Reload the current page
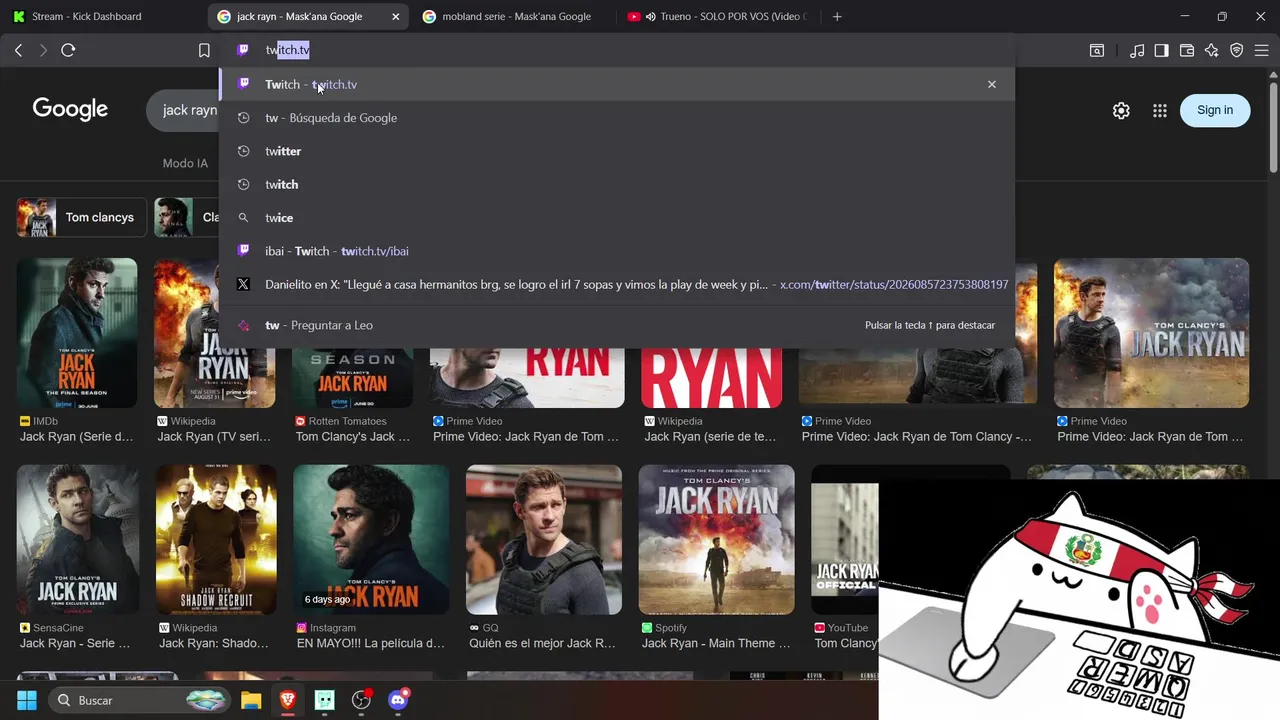 (x=68, y=50)
